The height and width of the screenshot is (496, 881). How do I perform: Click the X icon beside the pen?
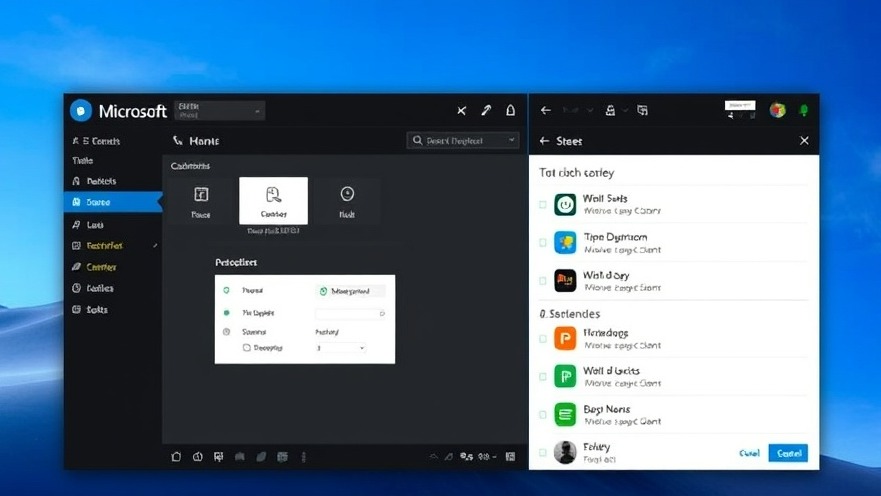[461, 111]
